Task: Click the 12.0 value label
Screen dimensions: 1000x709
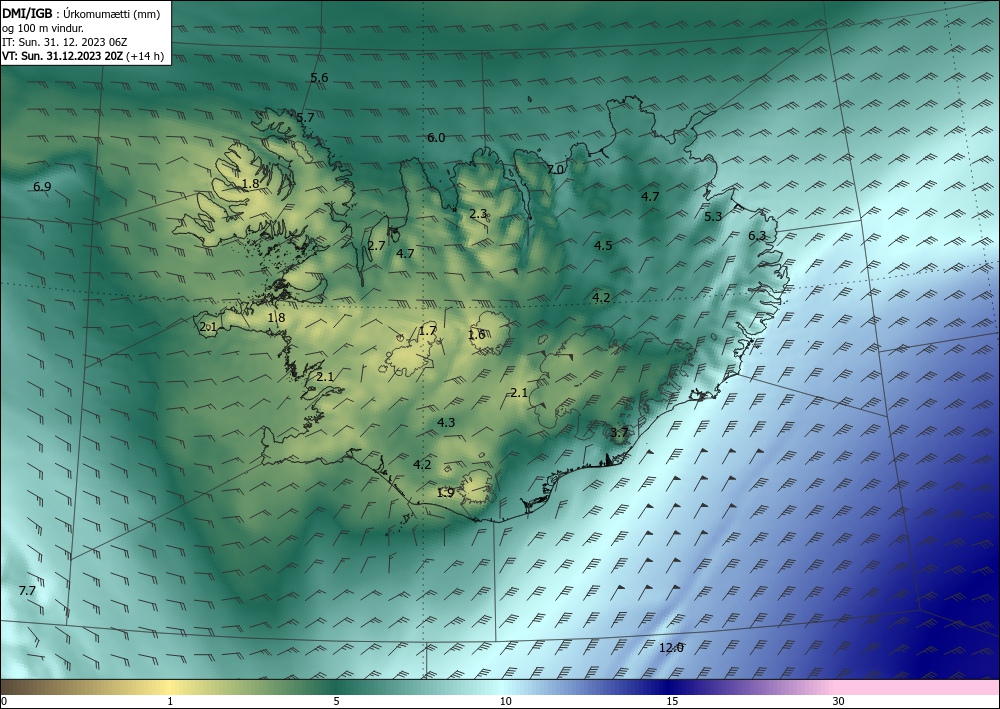Action: pyautogui.click(x=671, y=648)
